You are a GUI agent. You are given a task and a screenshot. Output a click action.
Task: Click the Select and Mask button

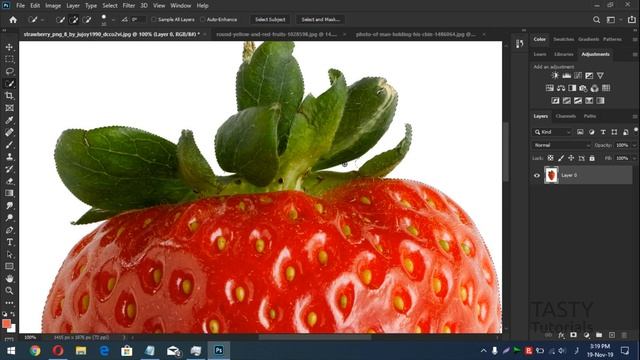pos(320,20)
